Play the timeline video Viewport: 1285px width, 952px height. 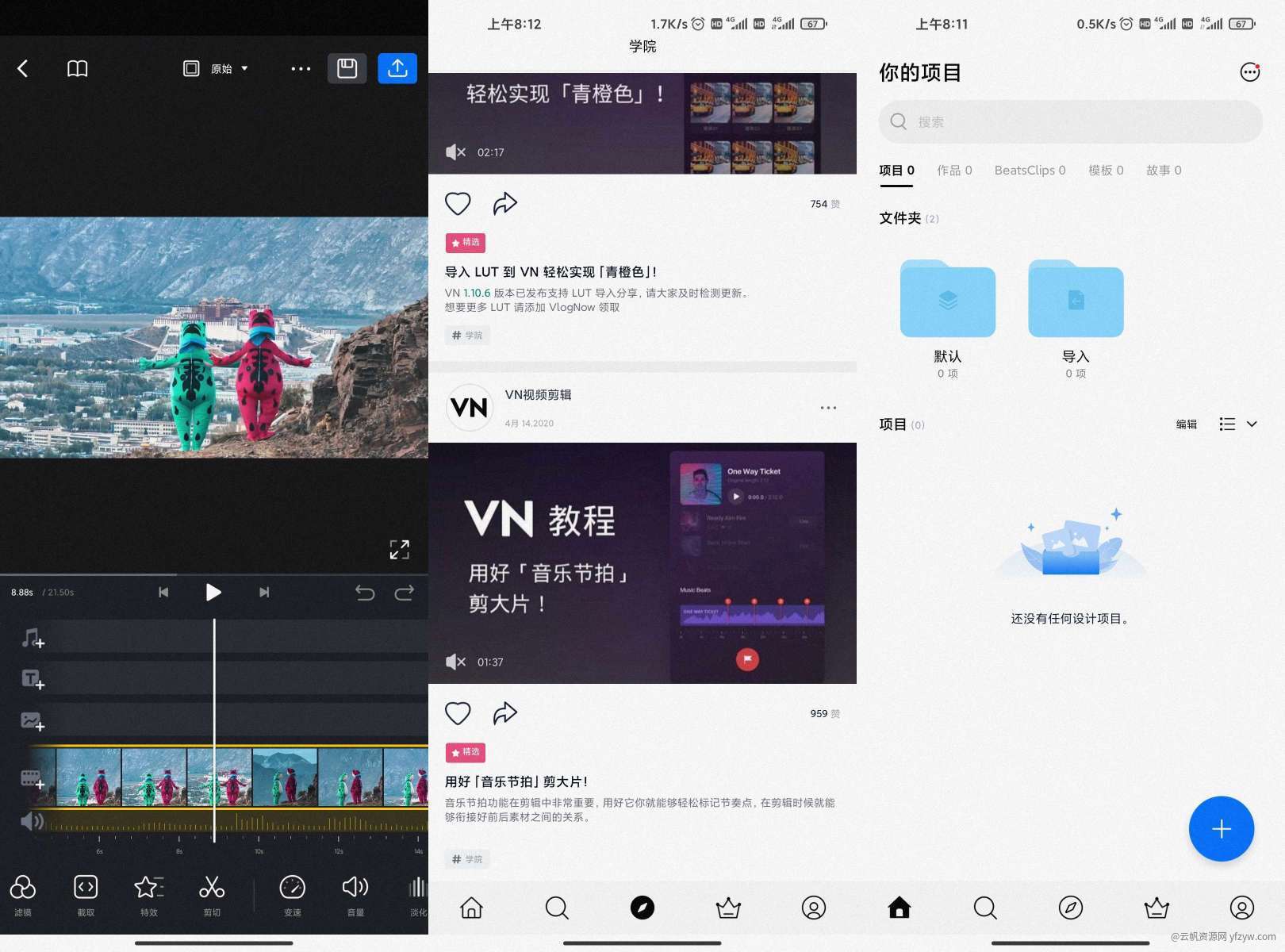click(x=213, y=592)
